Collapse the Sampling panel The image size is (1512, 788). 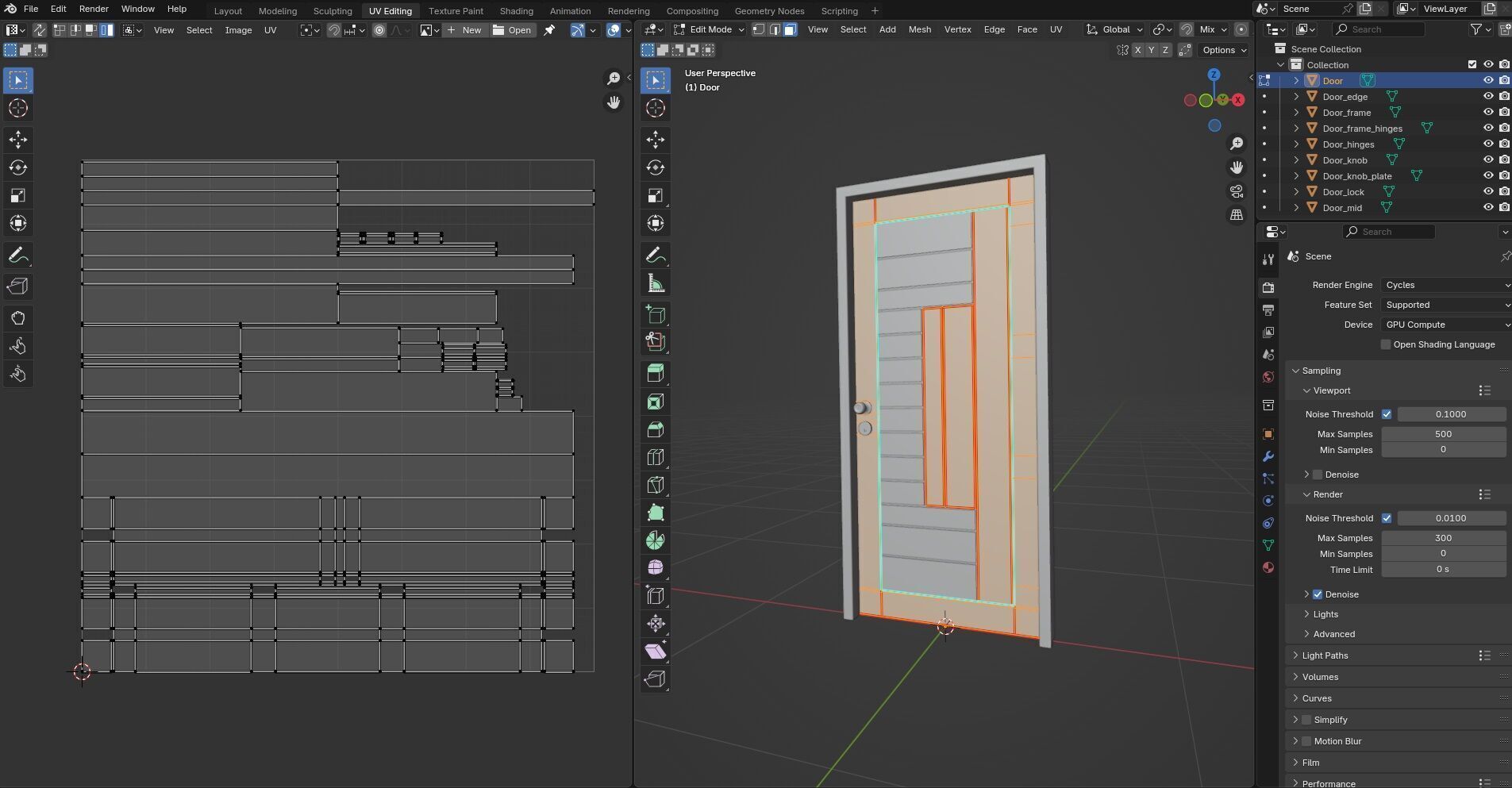pyautogui.click(x=1321, y=371)
